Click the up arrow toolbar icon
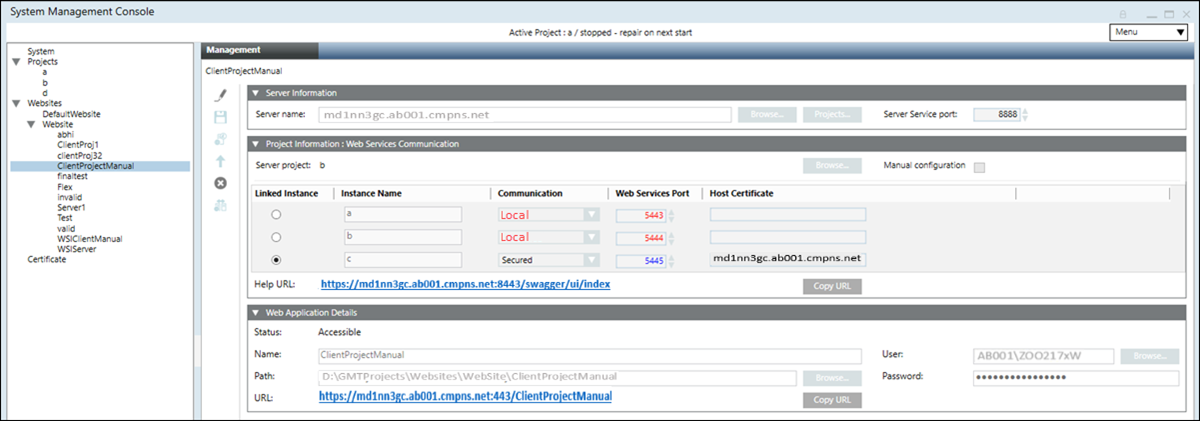 tap(221, 161)
